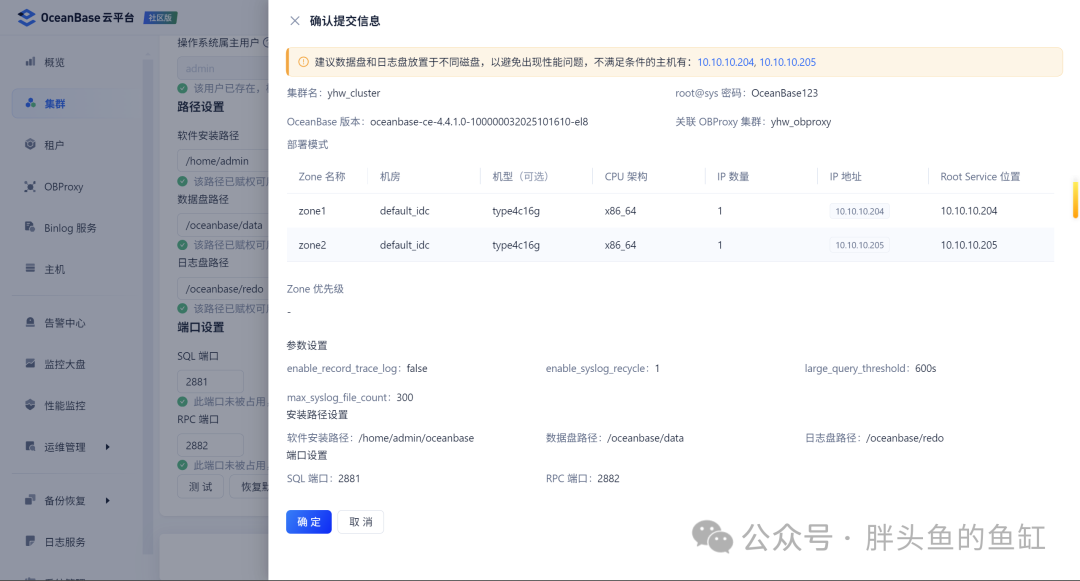This screenshot has height=581, width=1080.
Task: Click the IP tag 10.10.10.205 in zone2 row
Action: tap(859, 245)
